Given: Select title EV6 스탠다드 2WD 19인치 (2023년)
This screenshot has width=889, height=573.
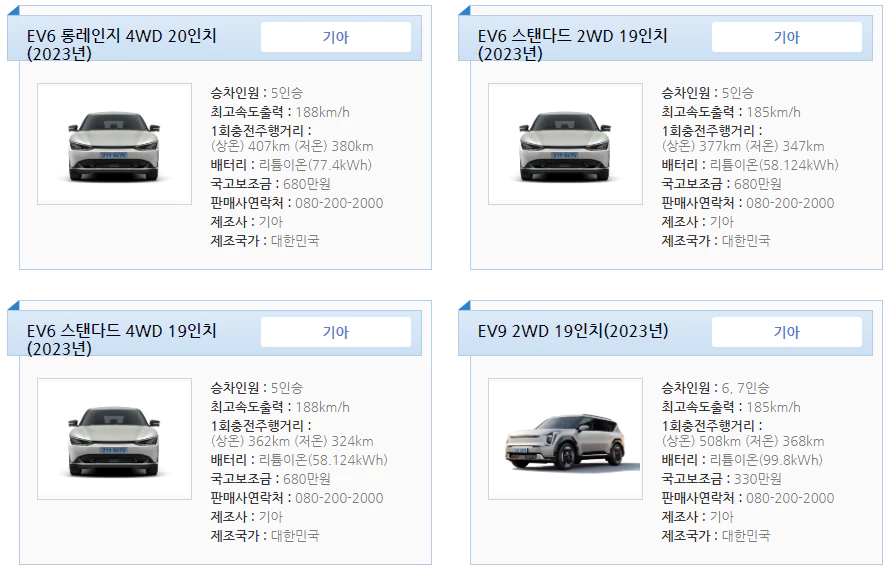Looking at the screenshot, I should [x=572, y=45].
